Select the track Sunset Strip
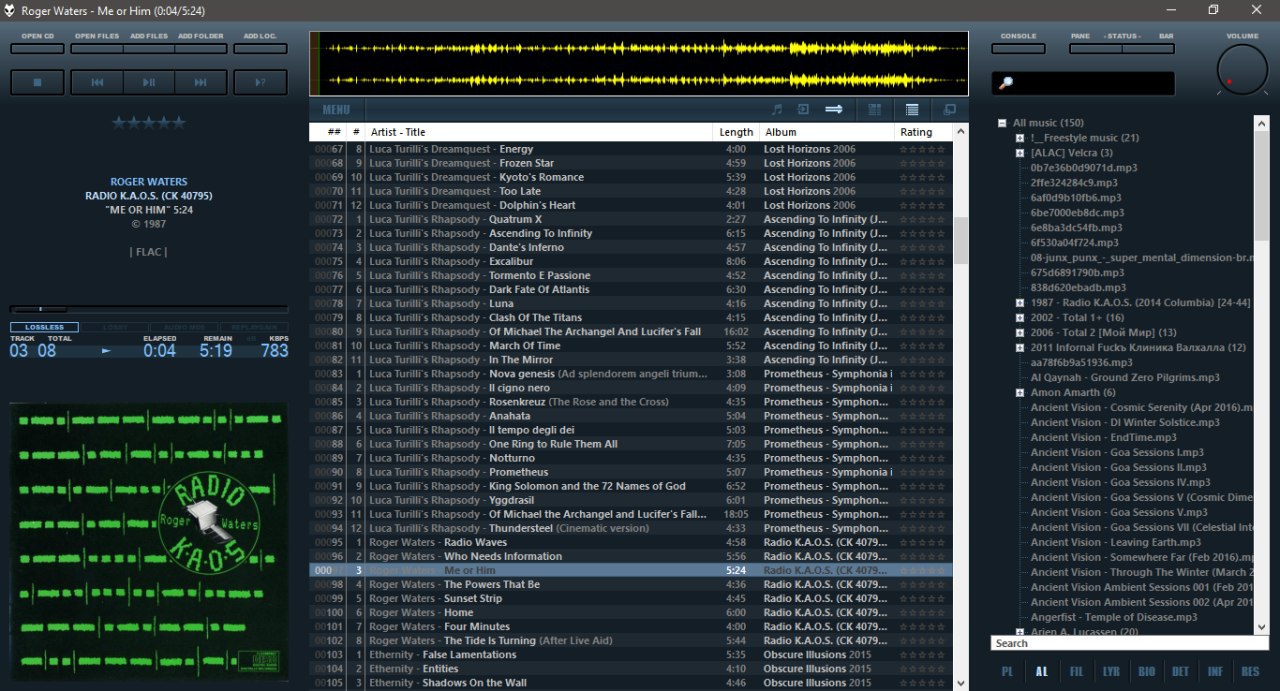The width and height of the screenshot is (1280, 691). [x=631, y=598]
